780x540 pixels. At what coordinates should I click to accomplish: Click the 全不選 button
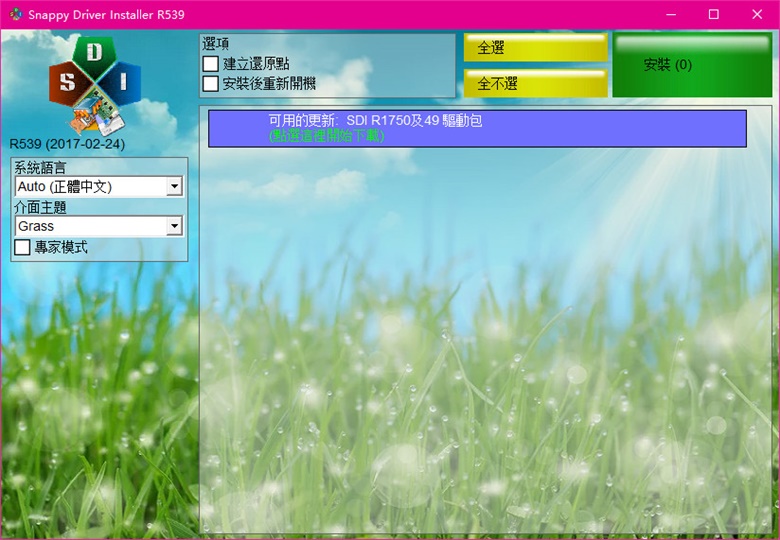(x=536, y=83)
